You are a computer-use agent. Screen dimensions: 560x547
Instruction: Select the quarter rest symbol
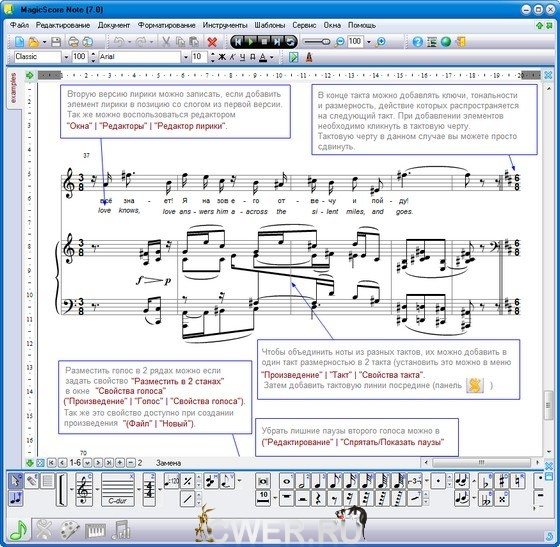click(x=319, y=498)
